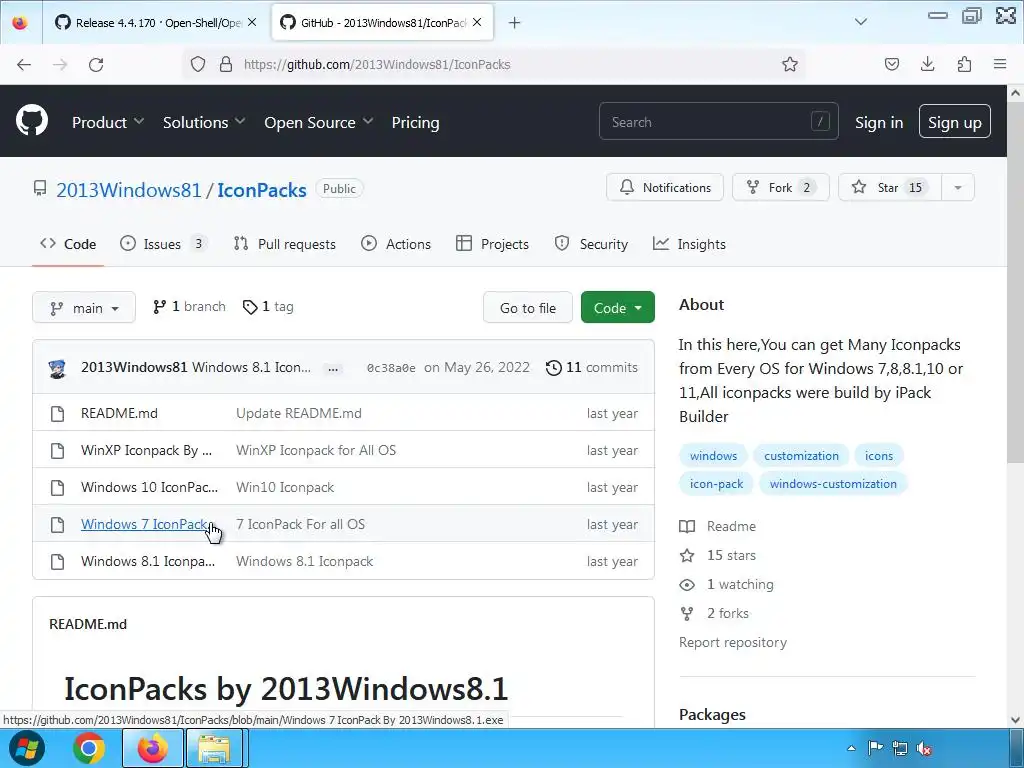Close the GitHub IconPacks tab

pos(477,22)
